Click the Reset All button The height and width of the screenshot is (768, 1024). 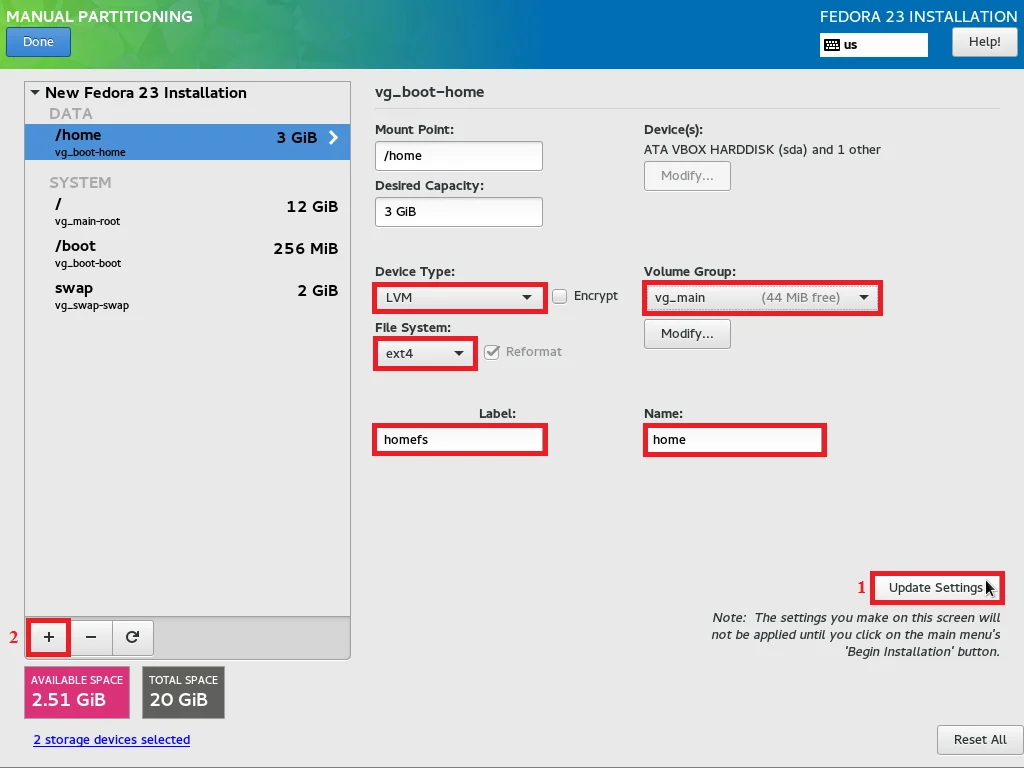pyautogui.click(x=980, y=740)
